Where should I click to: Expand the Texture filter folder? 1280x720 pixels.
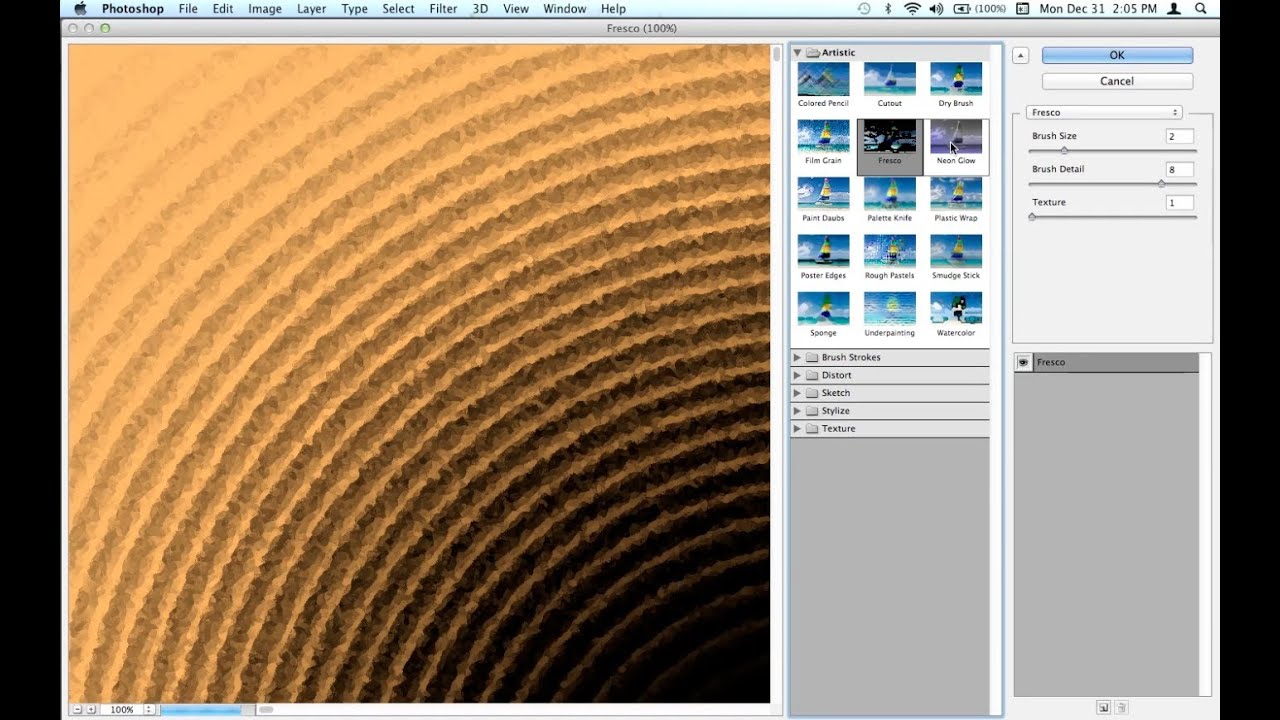(x=797, y=429)
